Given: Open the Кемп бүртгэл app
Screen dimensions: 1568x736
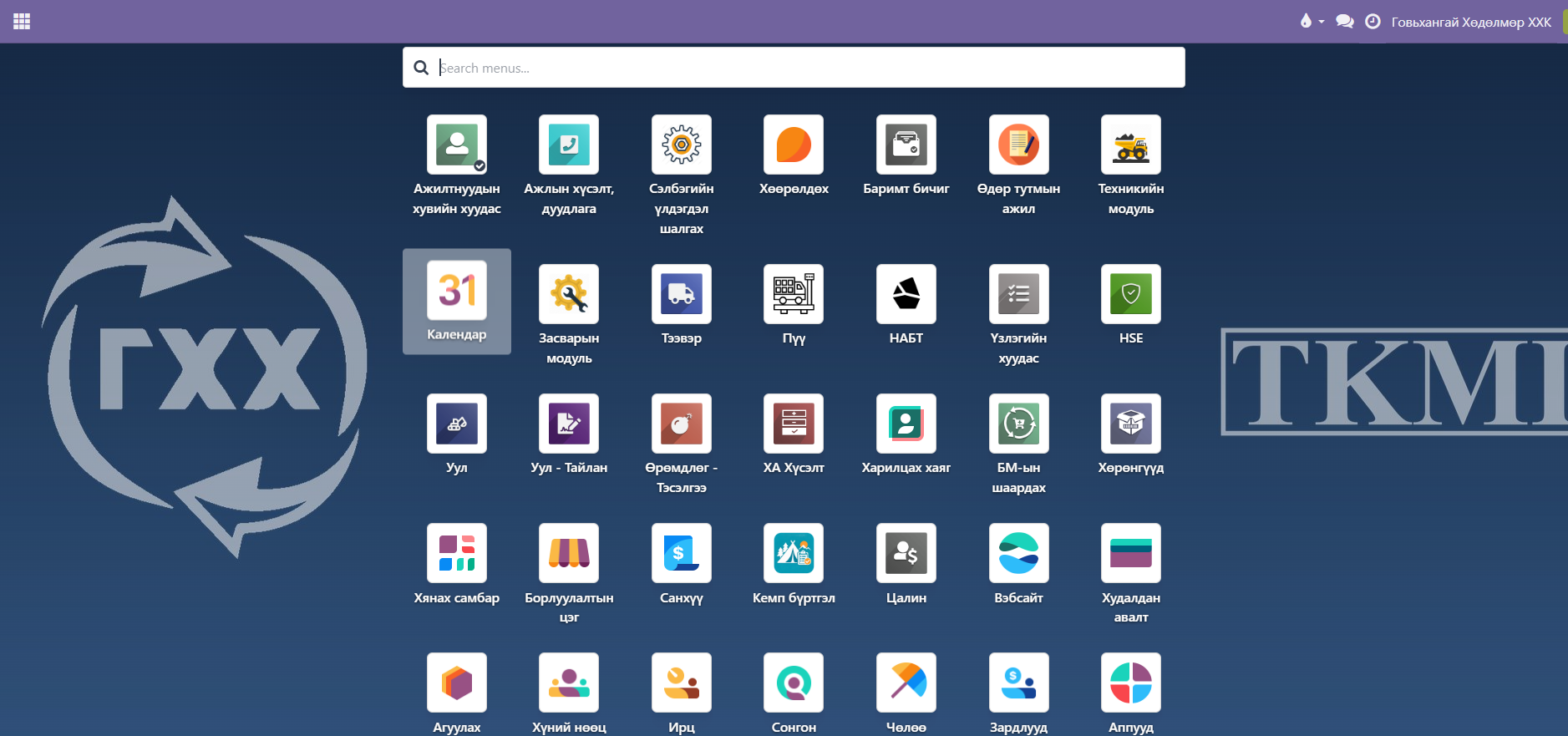Looking at the screenshot, I should (x=794, y=553).
